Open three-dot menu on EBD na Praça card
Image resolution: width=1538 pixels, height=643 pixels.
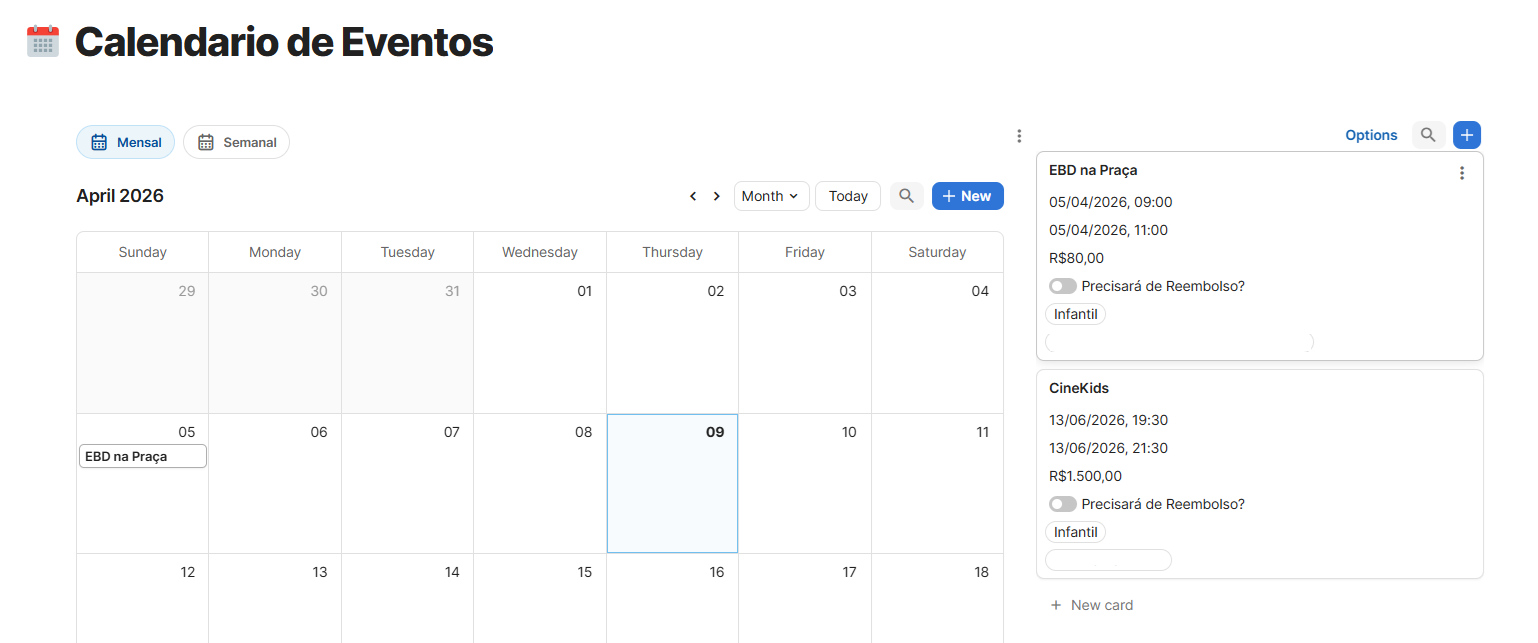pyautogui.click(x=1461, y=173)
